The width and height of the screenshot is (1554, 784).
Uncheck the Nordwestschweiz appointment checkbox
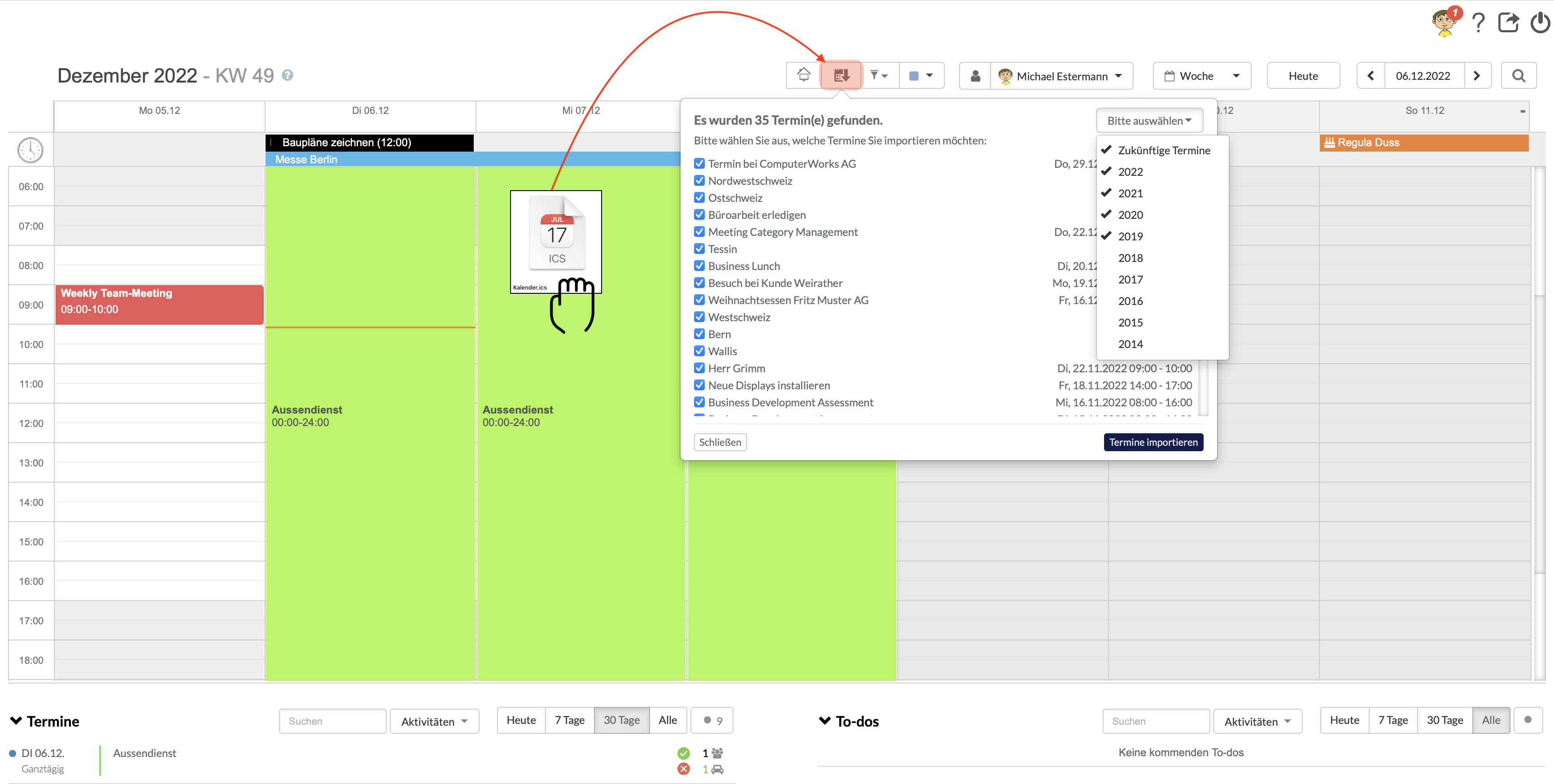(699, 180)
